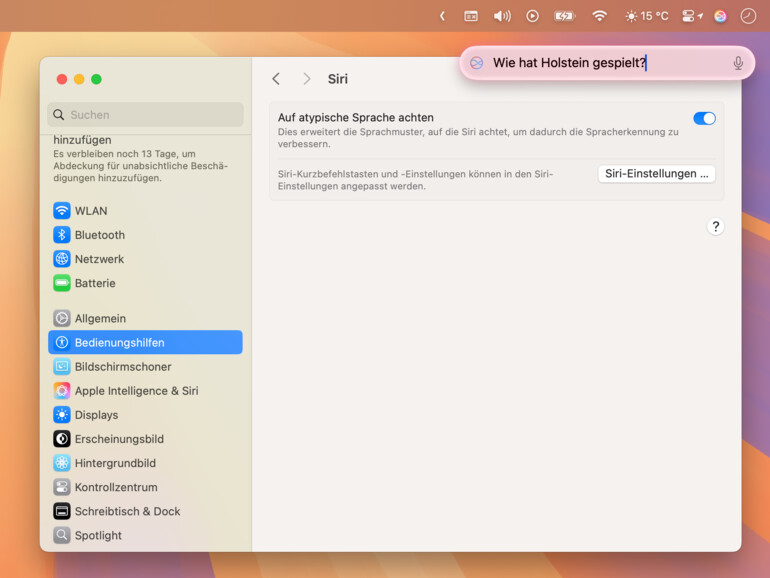Select Bluetooth in the sidebar
Screen dimensions: 770x578
pos(100,235)
